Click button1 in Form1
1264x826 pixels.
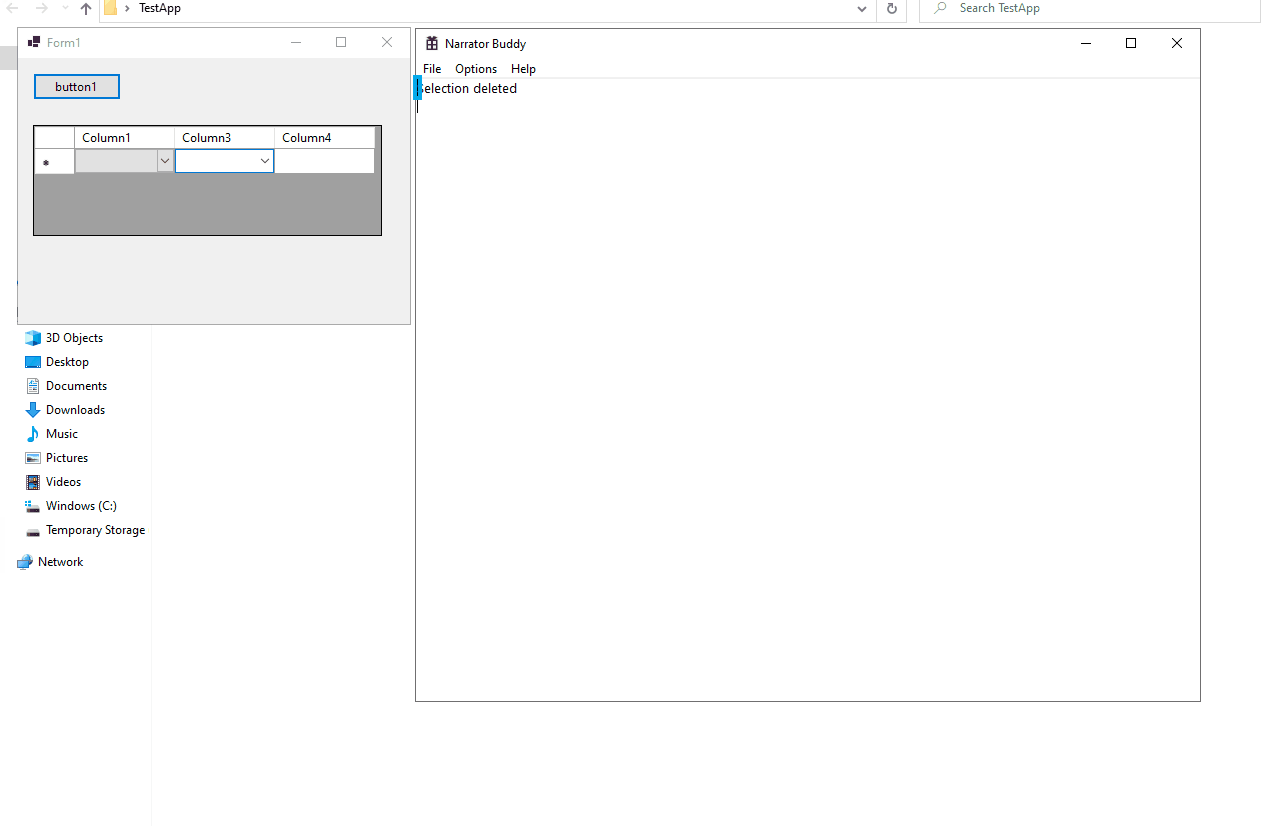tap(76, 86)
